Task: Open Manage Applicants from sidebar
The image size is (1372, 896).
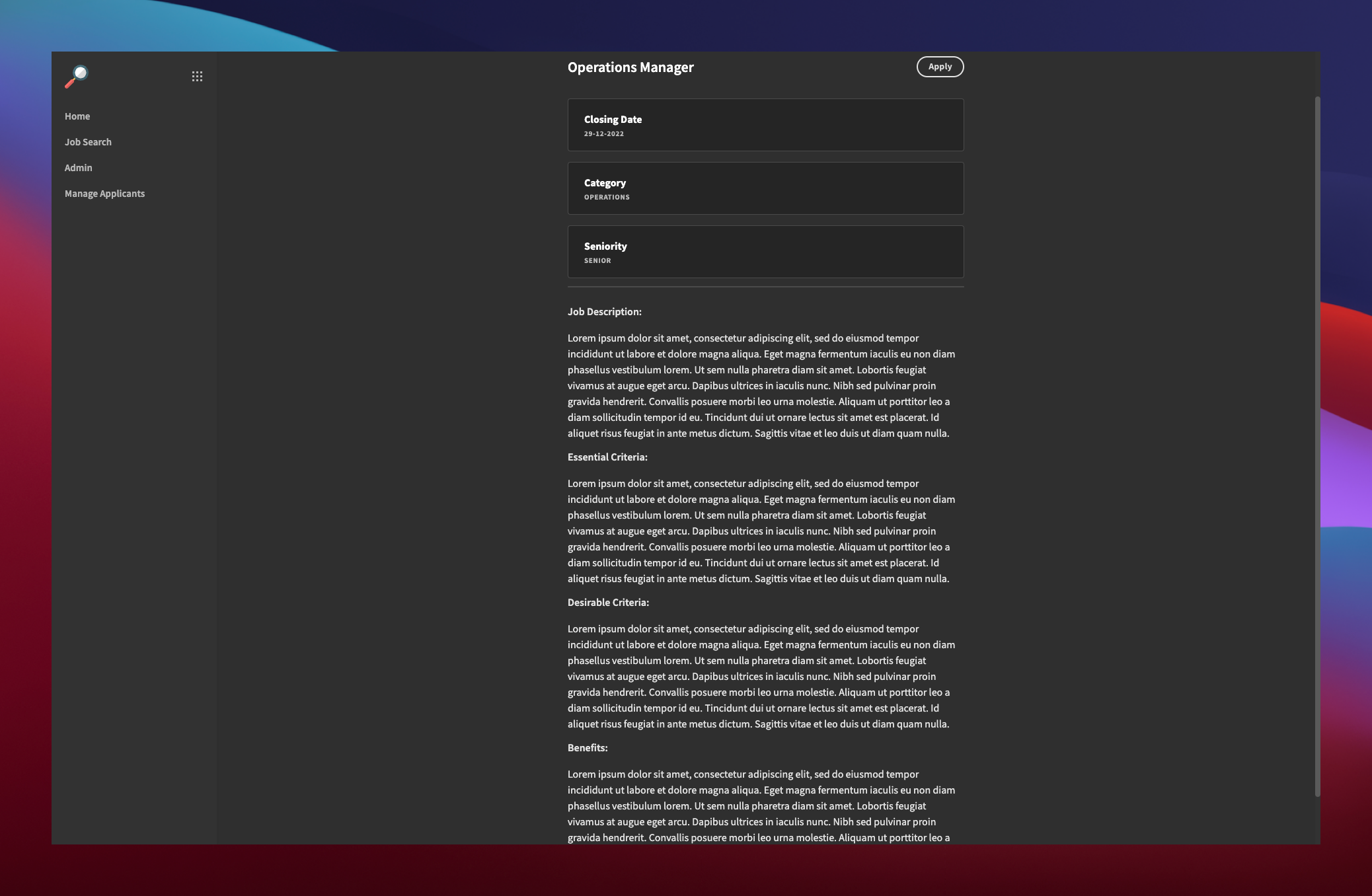Action: [104, 193]
